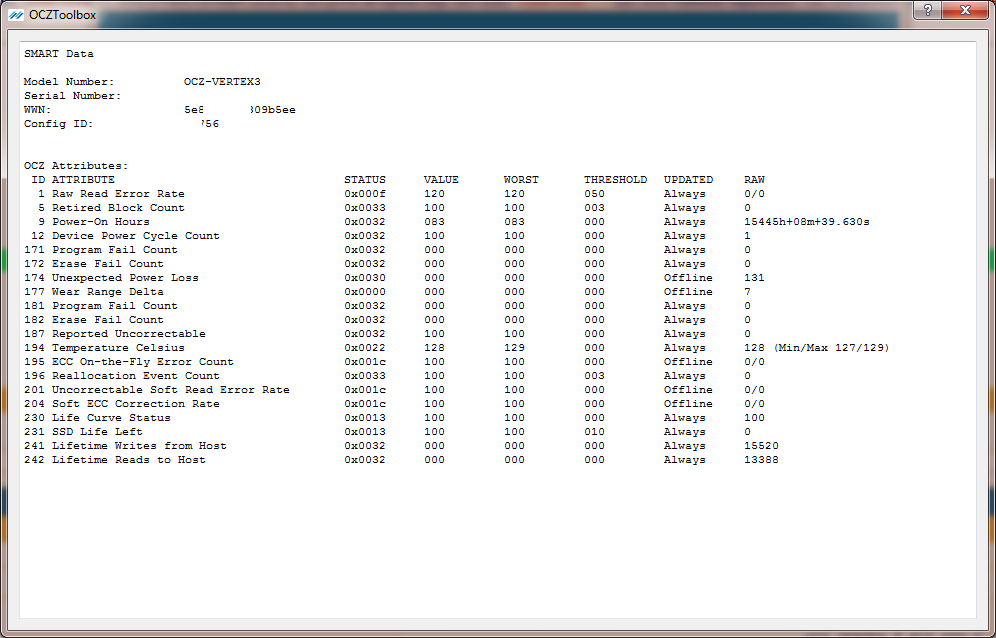Click the ATTRIBUTE column header
Screen dimensions: 996x638
point(83,180)
